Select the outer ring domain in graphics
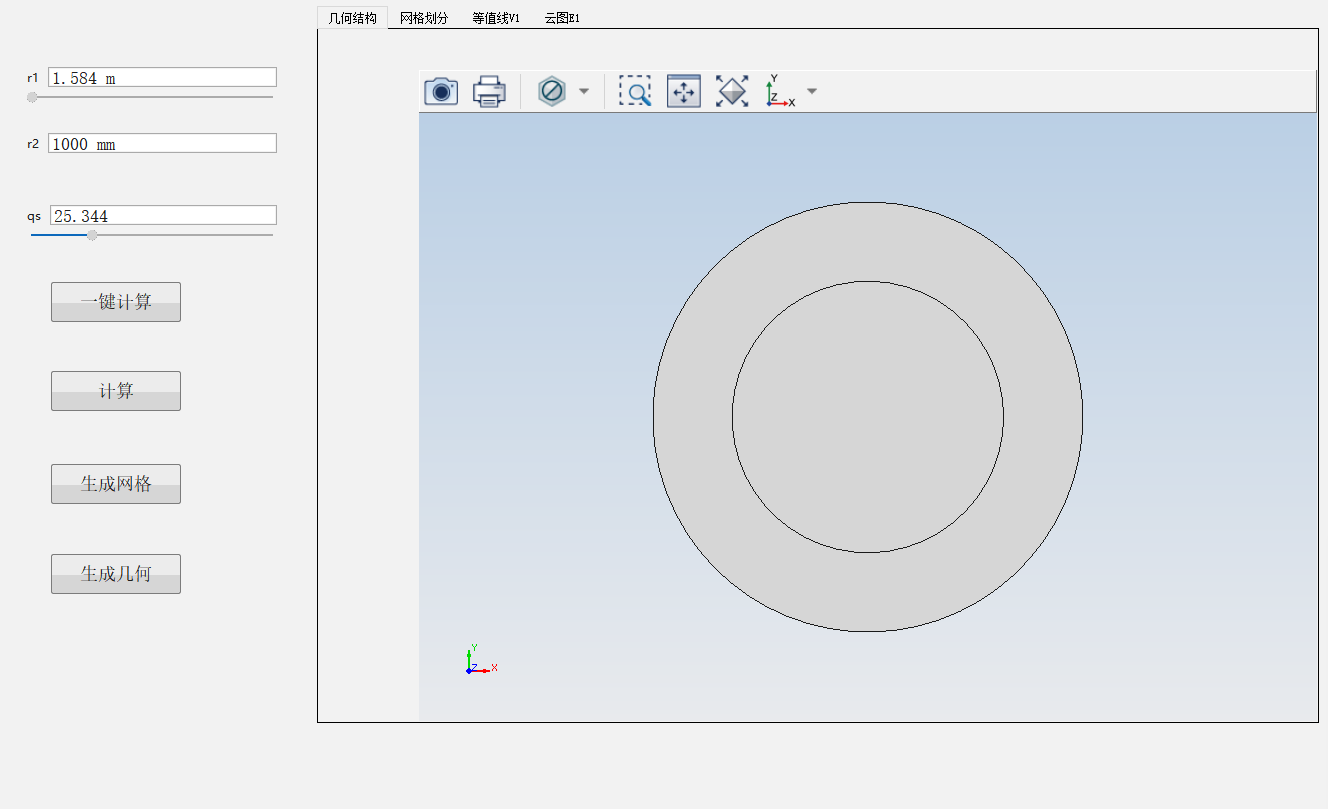The width and height of the screenshot is (1328, 809). pyautogui.click(x=692, y=417)
